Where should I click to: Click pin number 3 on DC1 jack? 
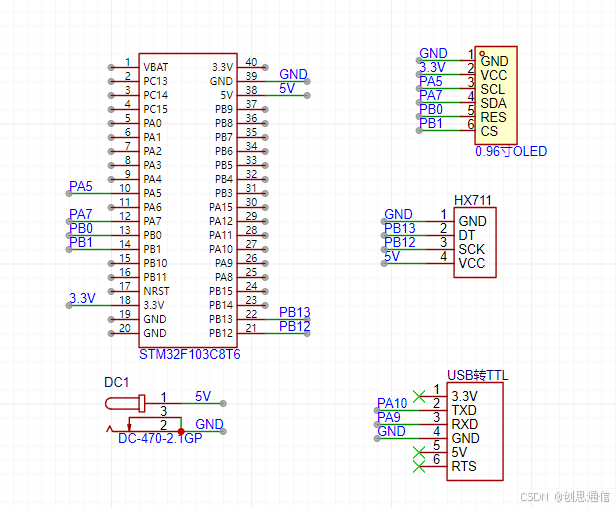(x=164, y=411)
